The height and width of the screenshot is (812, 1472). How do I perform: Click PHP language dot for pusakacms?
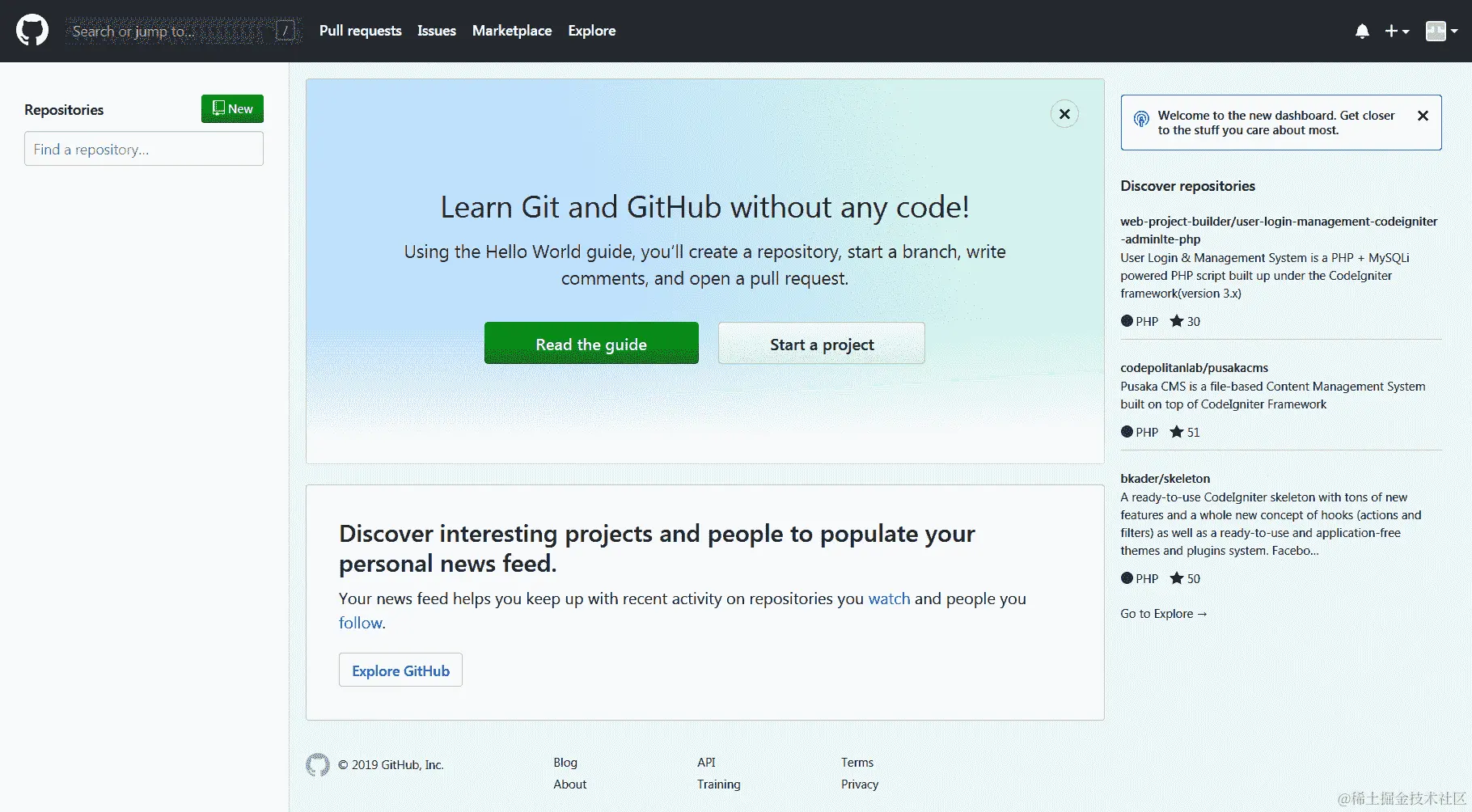tap(1127, 432)
